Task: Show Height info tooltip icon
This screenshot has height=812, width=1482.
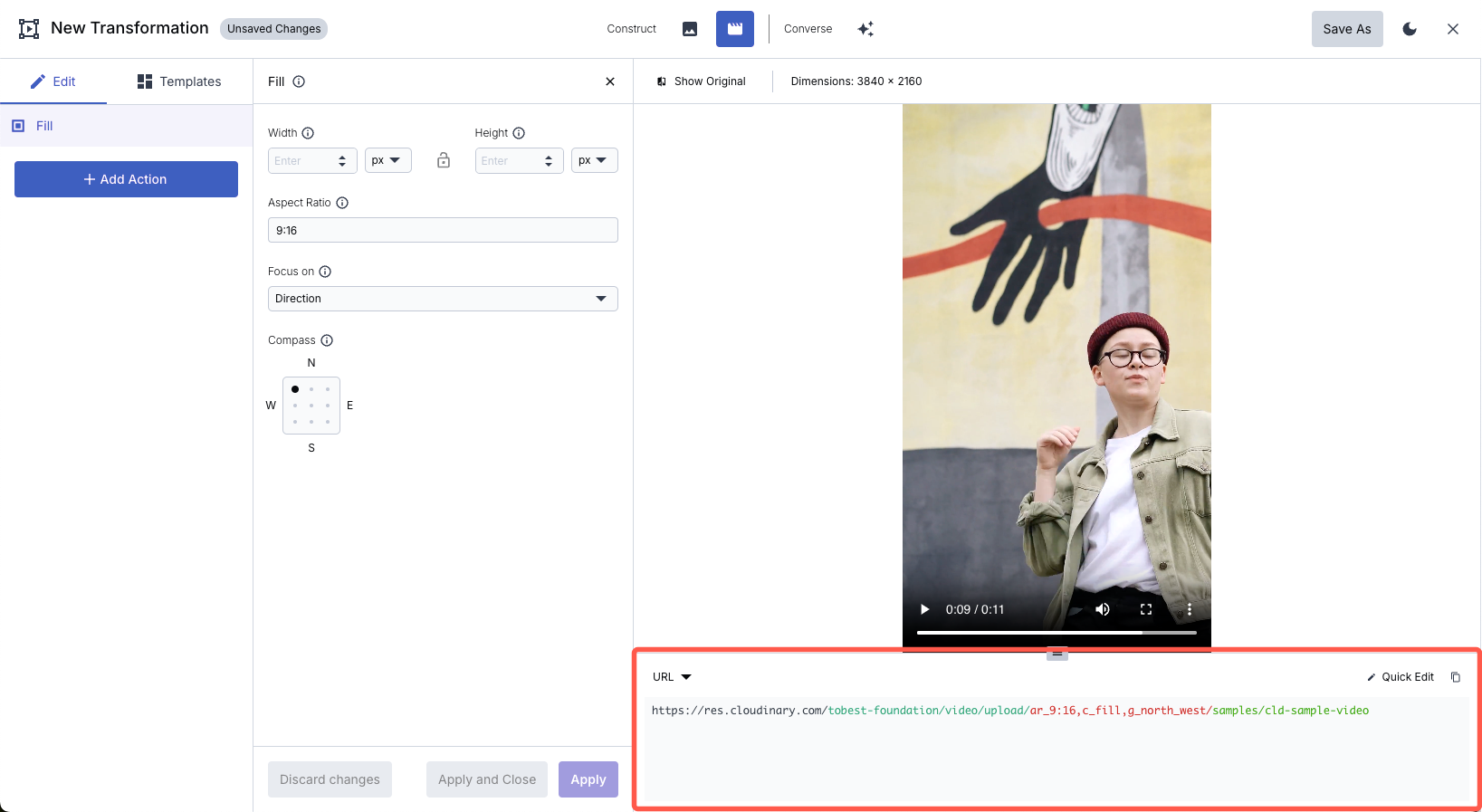Action: [519, 133]
